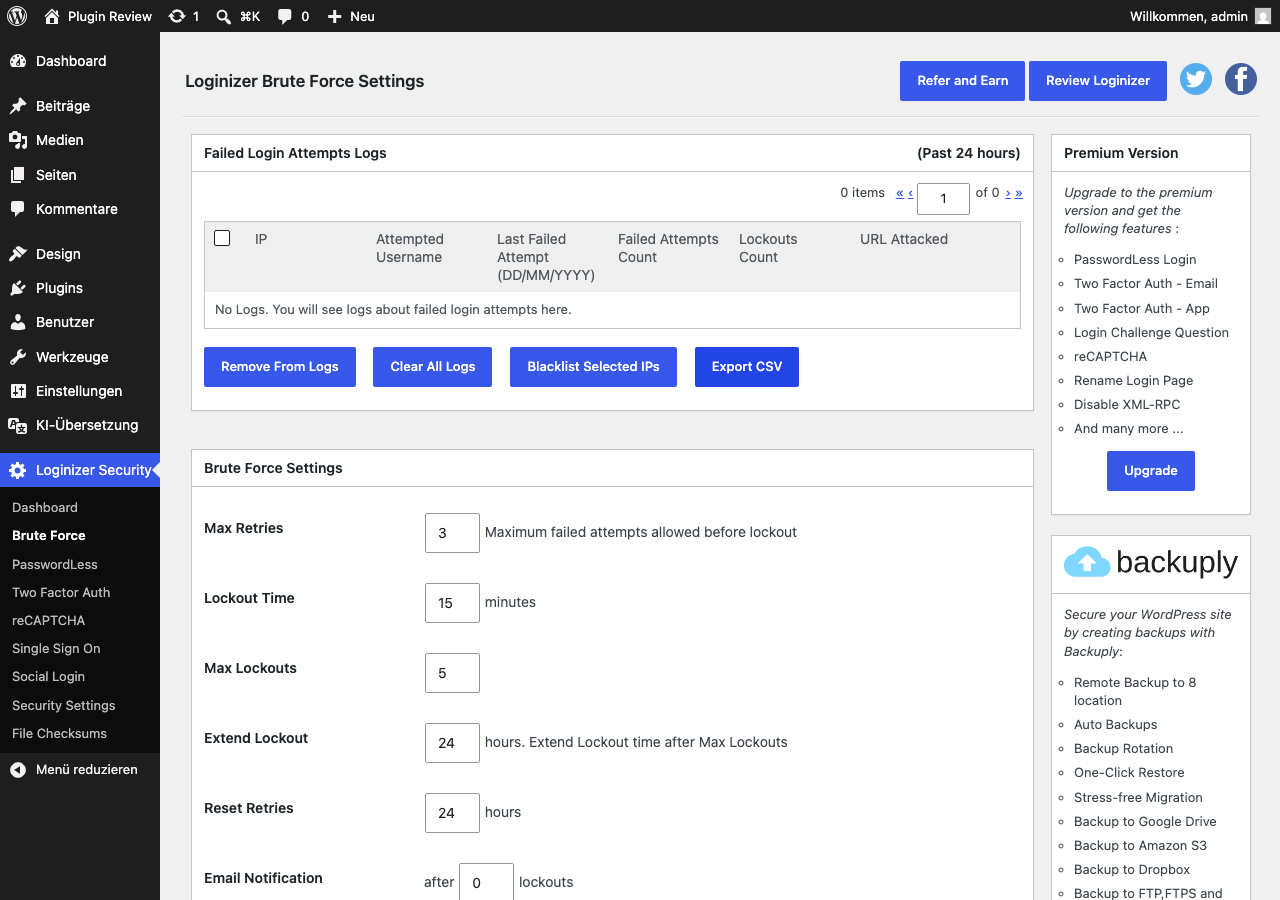Click Blacklist Selected IPs button
1280x900 pixels.
(x=594, y=367)
